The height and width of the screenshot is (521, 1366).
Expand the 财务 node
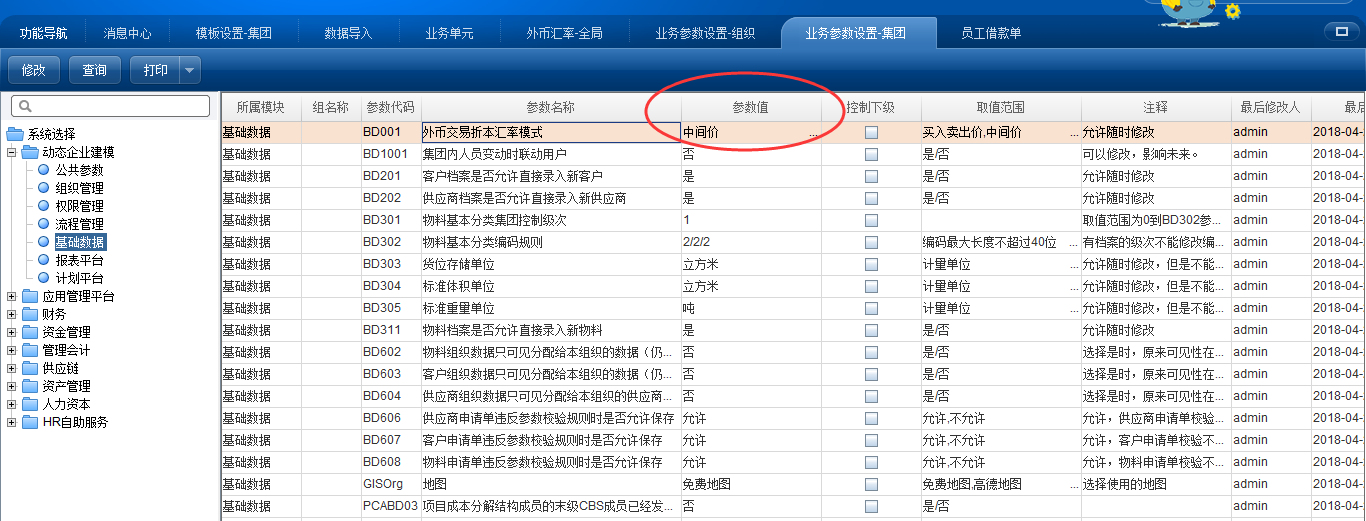(x=12, y=314)
